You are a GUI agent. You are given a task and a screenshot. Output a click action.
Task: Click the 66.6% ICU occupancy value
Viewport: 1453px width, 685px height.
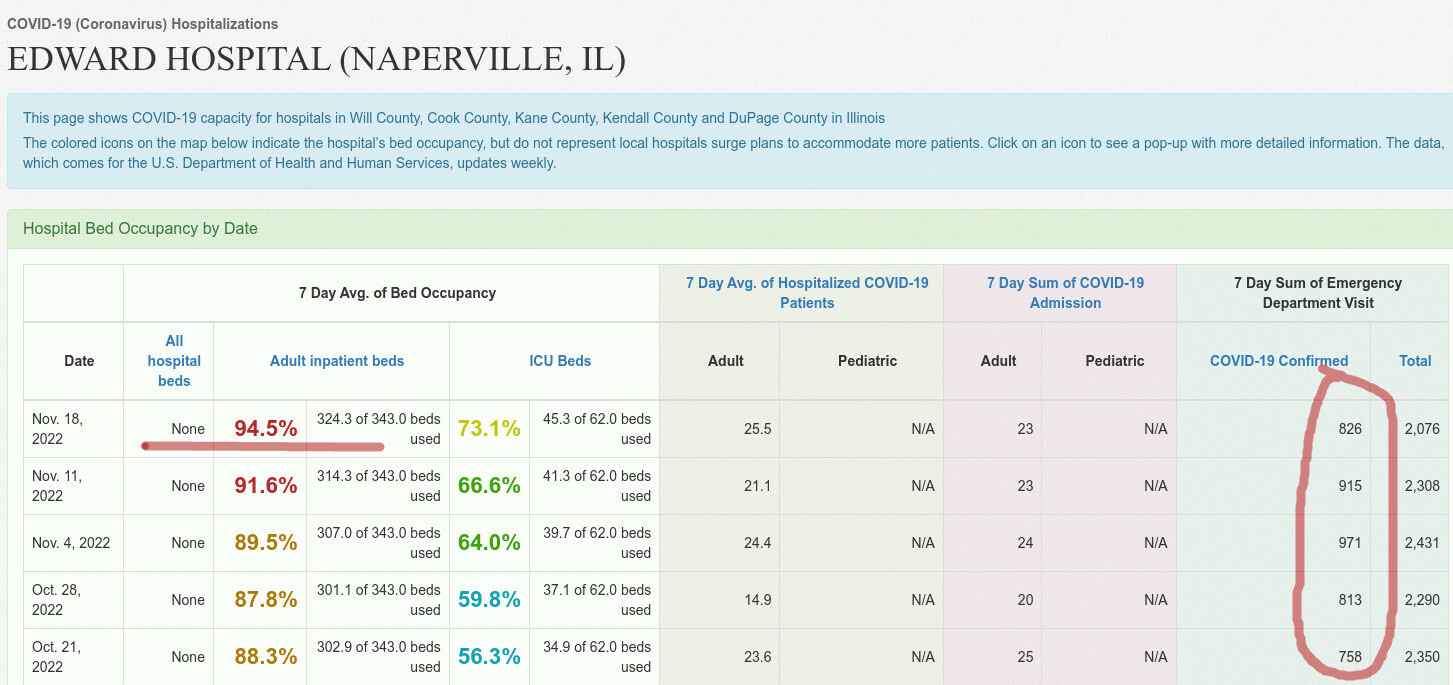(x=489, y=486)
